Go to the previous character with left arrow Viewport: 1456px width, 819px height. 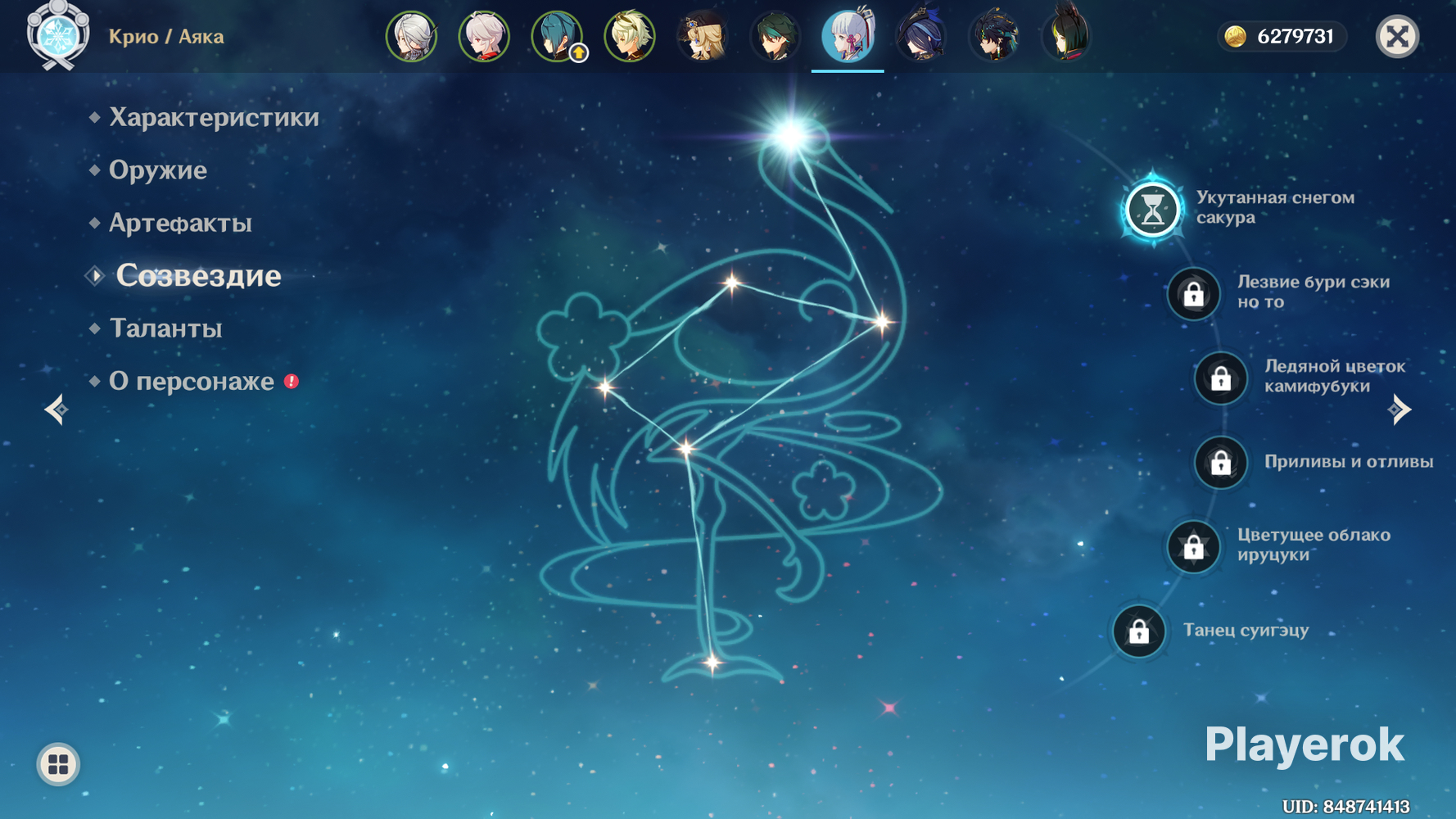(x=56, y=409)
